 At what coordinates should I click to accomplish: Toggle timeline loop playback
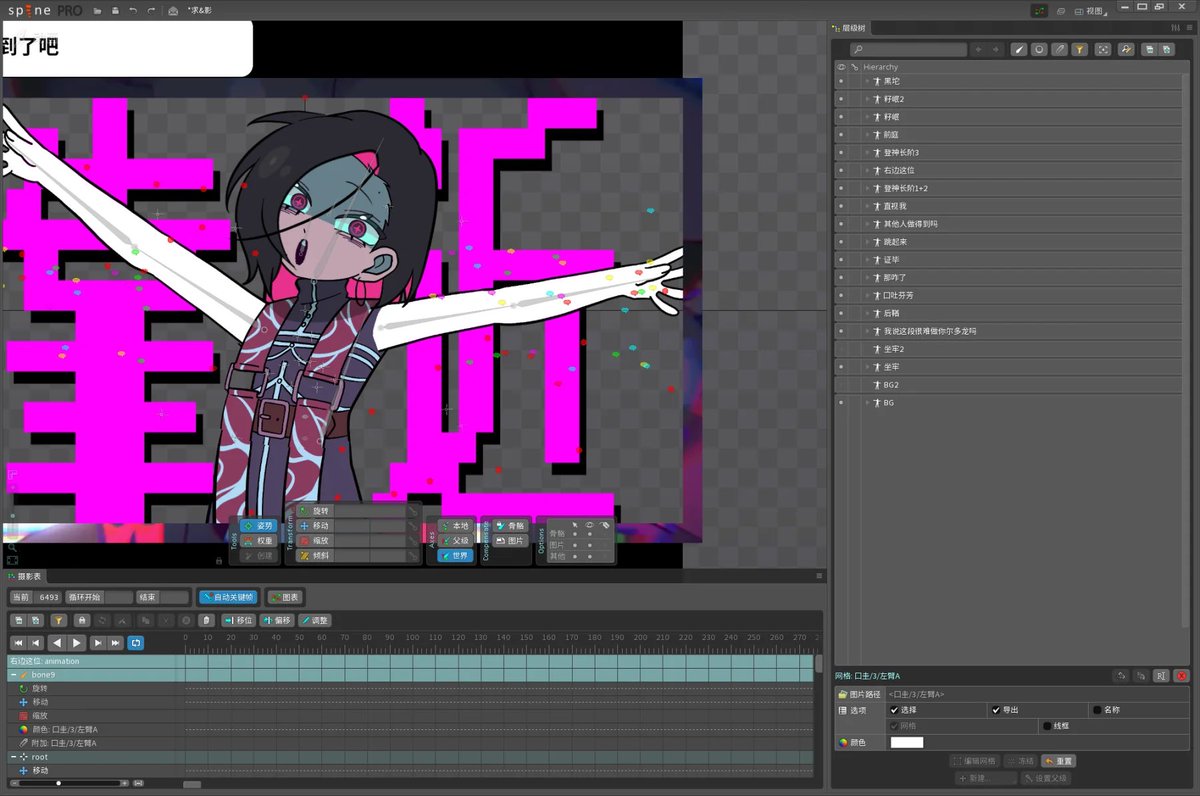tap(136, 643)
